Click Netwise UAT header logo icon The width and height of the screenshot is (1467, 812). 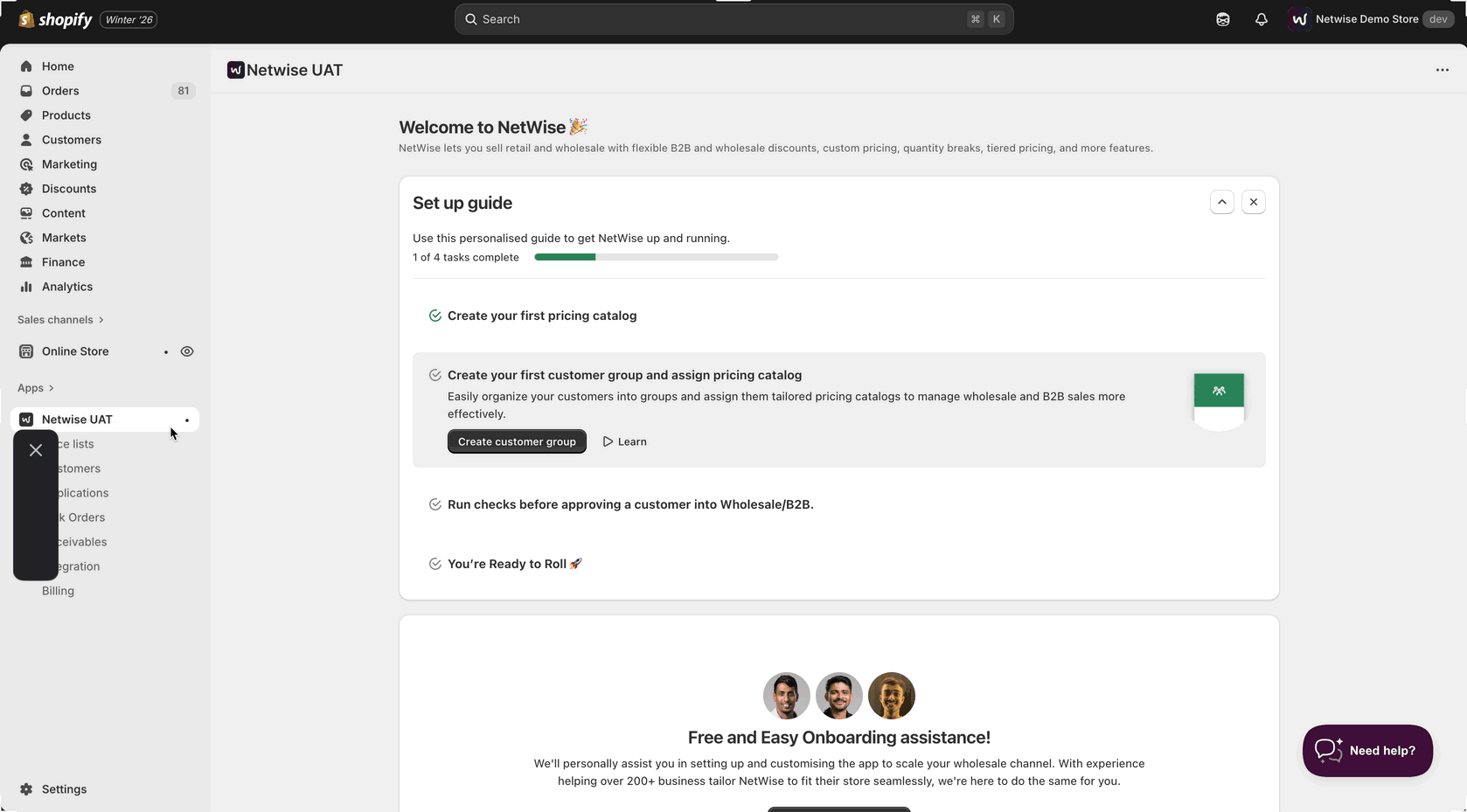coord(235,70)
